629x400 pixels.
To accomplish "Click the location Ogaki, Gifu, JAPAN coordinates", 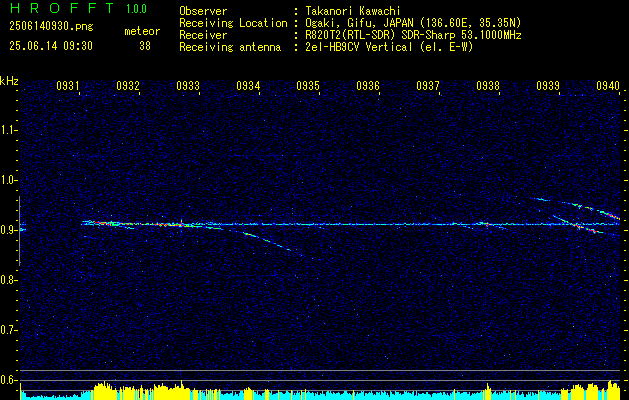I will point(412,23).
